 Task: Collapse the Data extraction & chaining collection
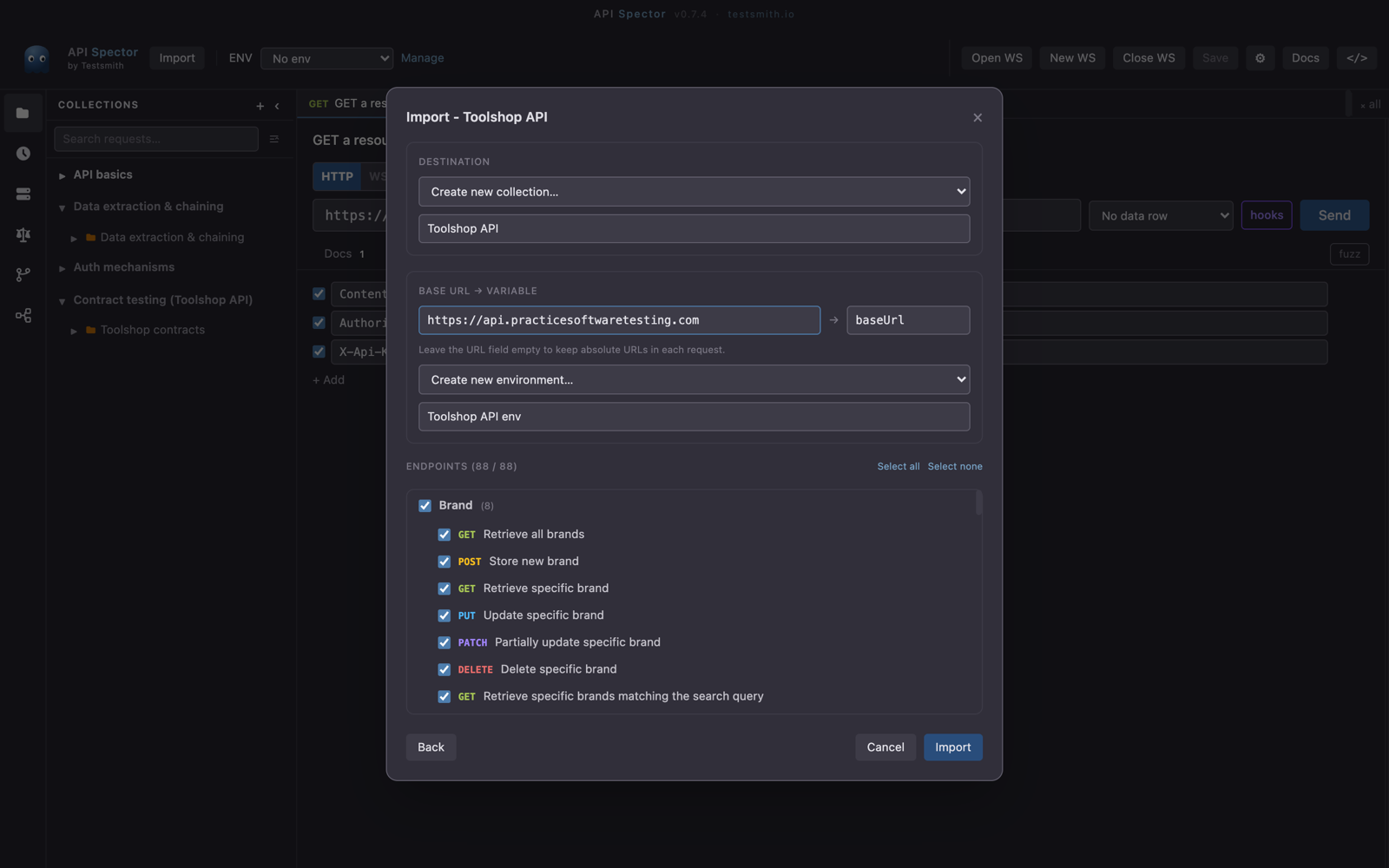point(62,207)
